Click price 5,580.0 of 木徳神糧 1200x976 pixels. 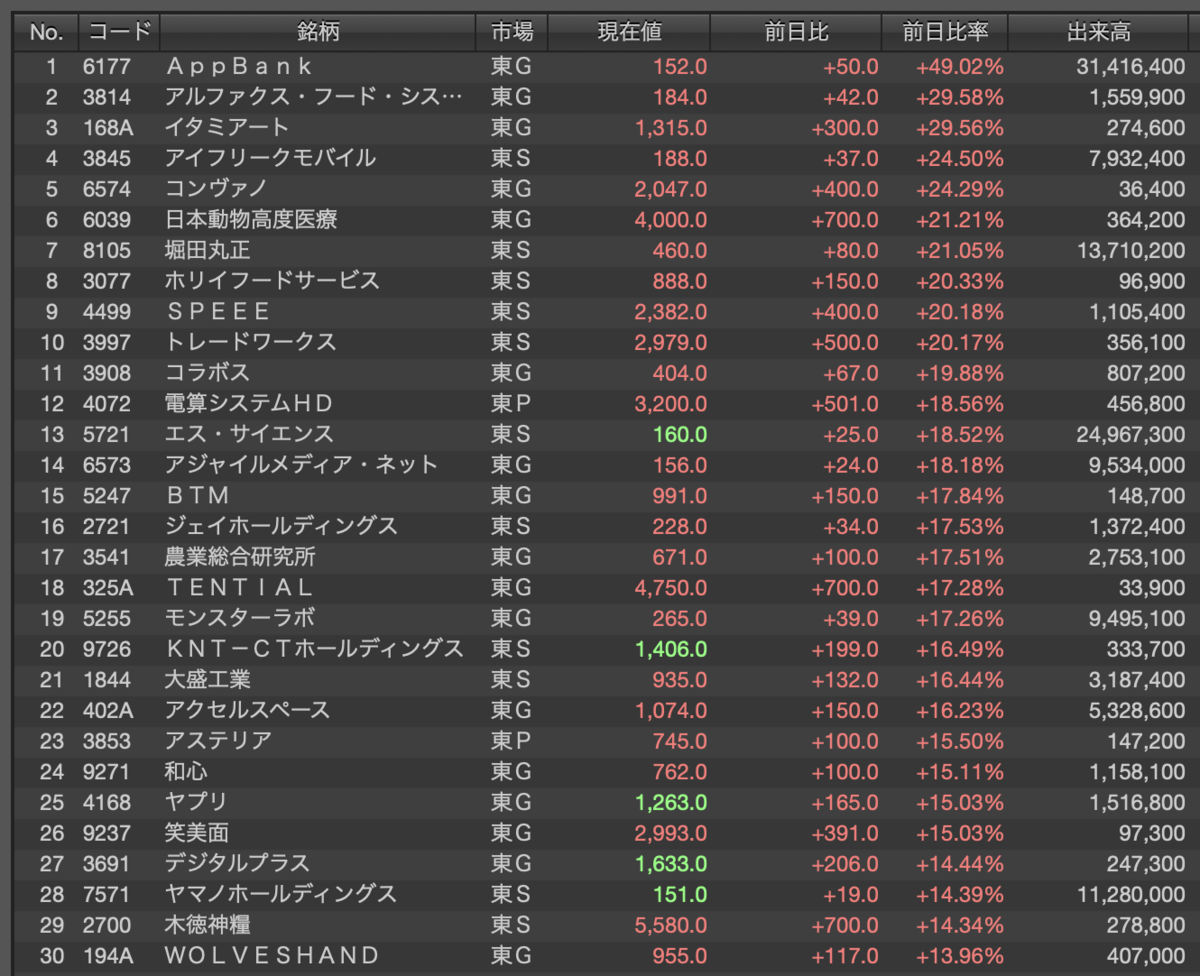coord(671,925)
